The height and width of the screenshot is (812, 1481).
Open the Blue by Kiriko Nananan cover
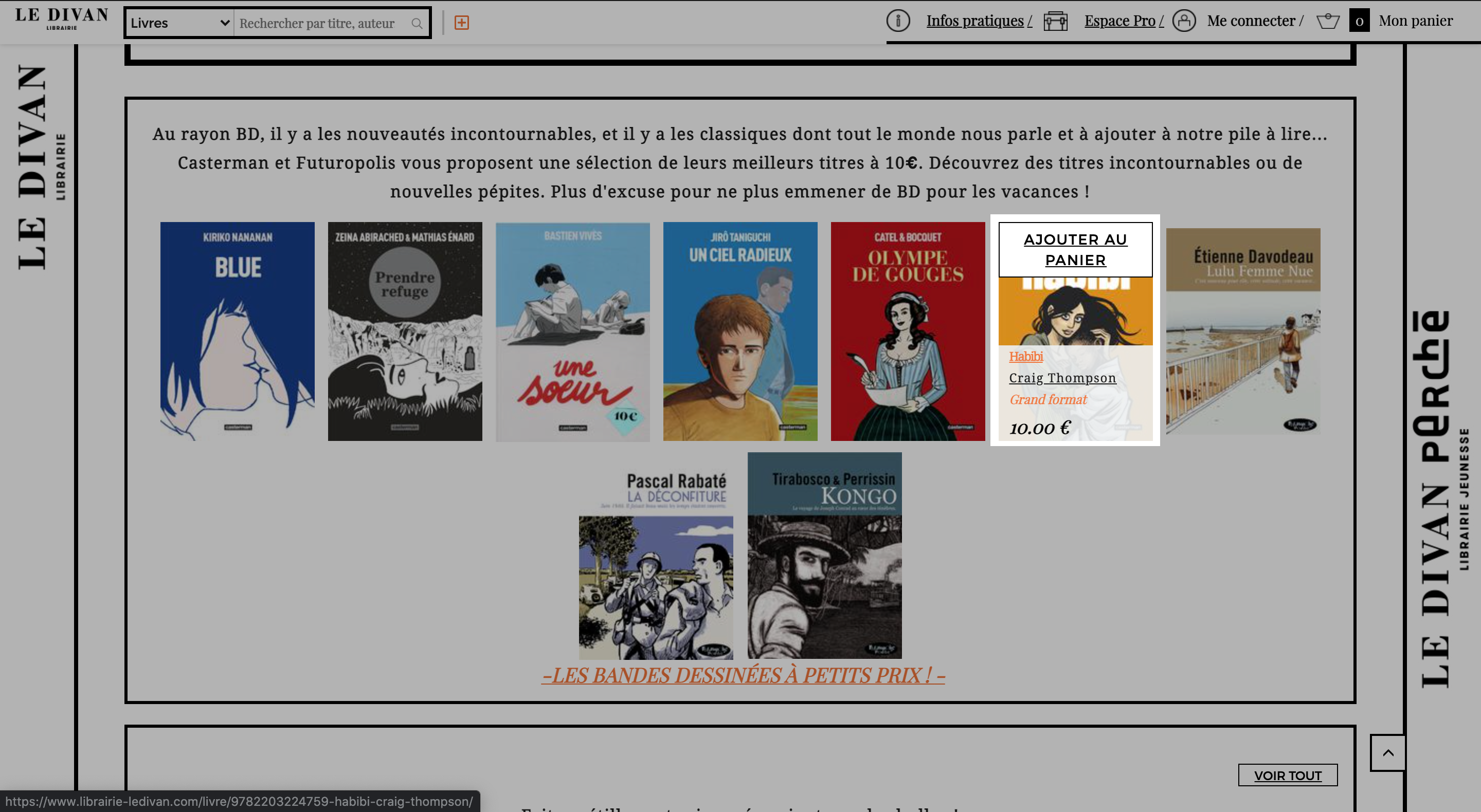pyautogui.click(x=238, y=331)
